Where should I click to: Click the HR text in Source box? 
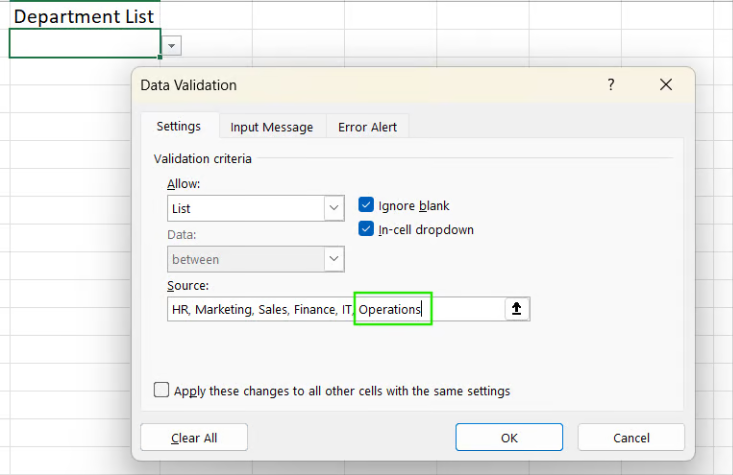[x=180, y=310]
